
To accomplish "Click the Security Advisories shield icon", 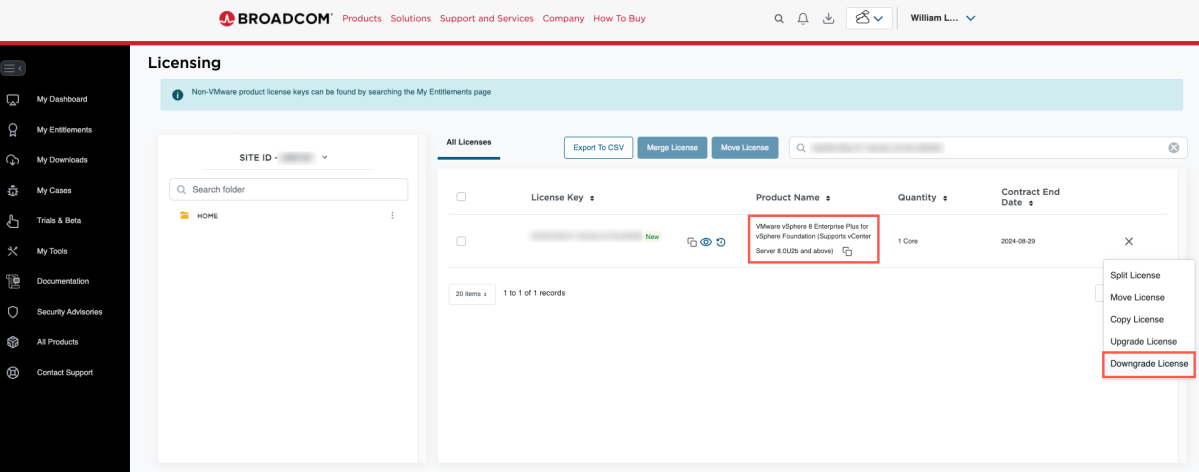I will [12, 312].
